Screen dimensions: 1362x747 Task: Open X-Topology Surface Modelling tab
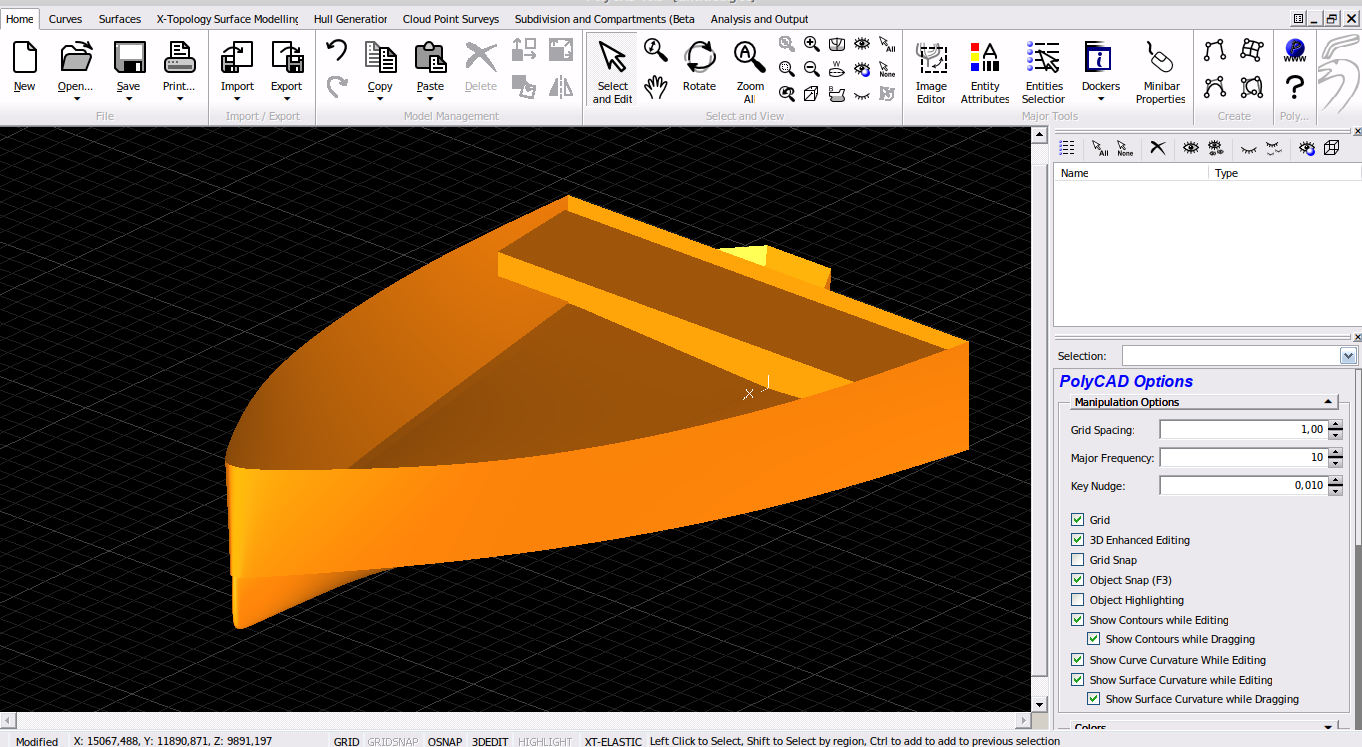click(227, 19)
